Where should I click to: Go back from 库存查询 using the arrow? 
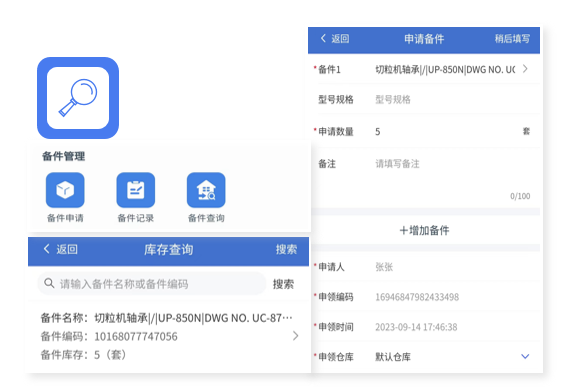click(x=46, y=249)
